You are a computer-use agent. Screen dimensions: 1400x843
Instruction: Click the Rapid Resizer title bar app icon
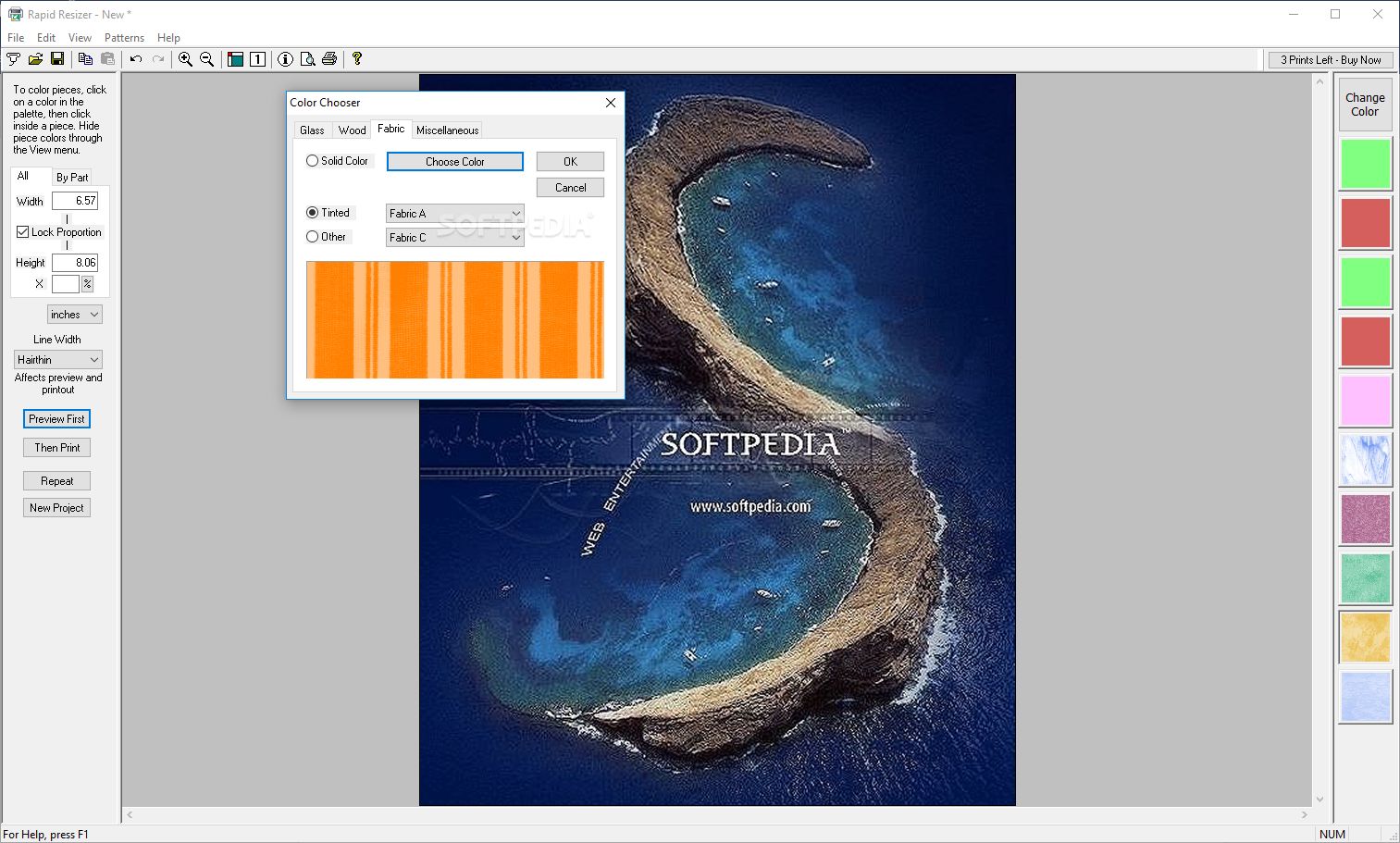coord(15,14)
